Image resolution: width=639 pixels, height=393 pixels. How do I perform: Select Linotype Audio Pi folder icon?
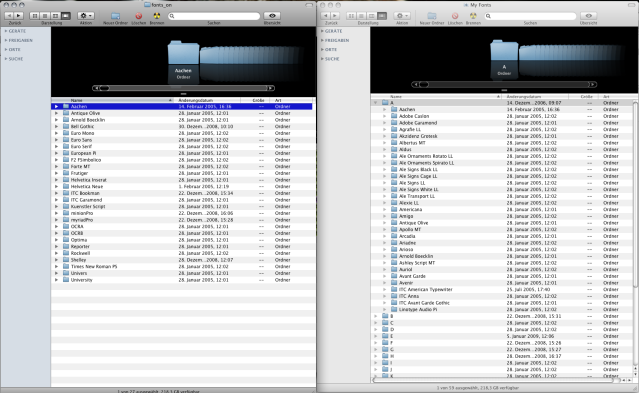coord(394,309)
